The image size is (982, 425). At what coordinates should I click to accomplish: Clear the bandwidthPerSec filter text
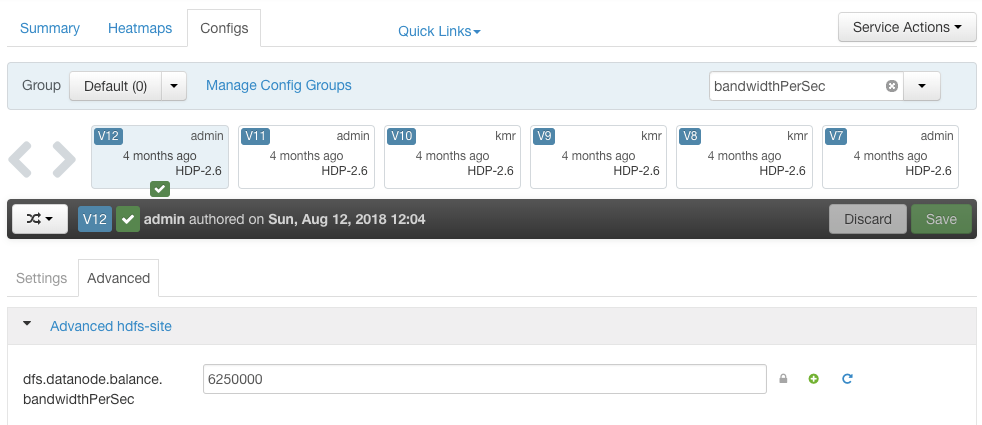[892, 86]
